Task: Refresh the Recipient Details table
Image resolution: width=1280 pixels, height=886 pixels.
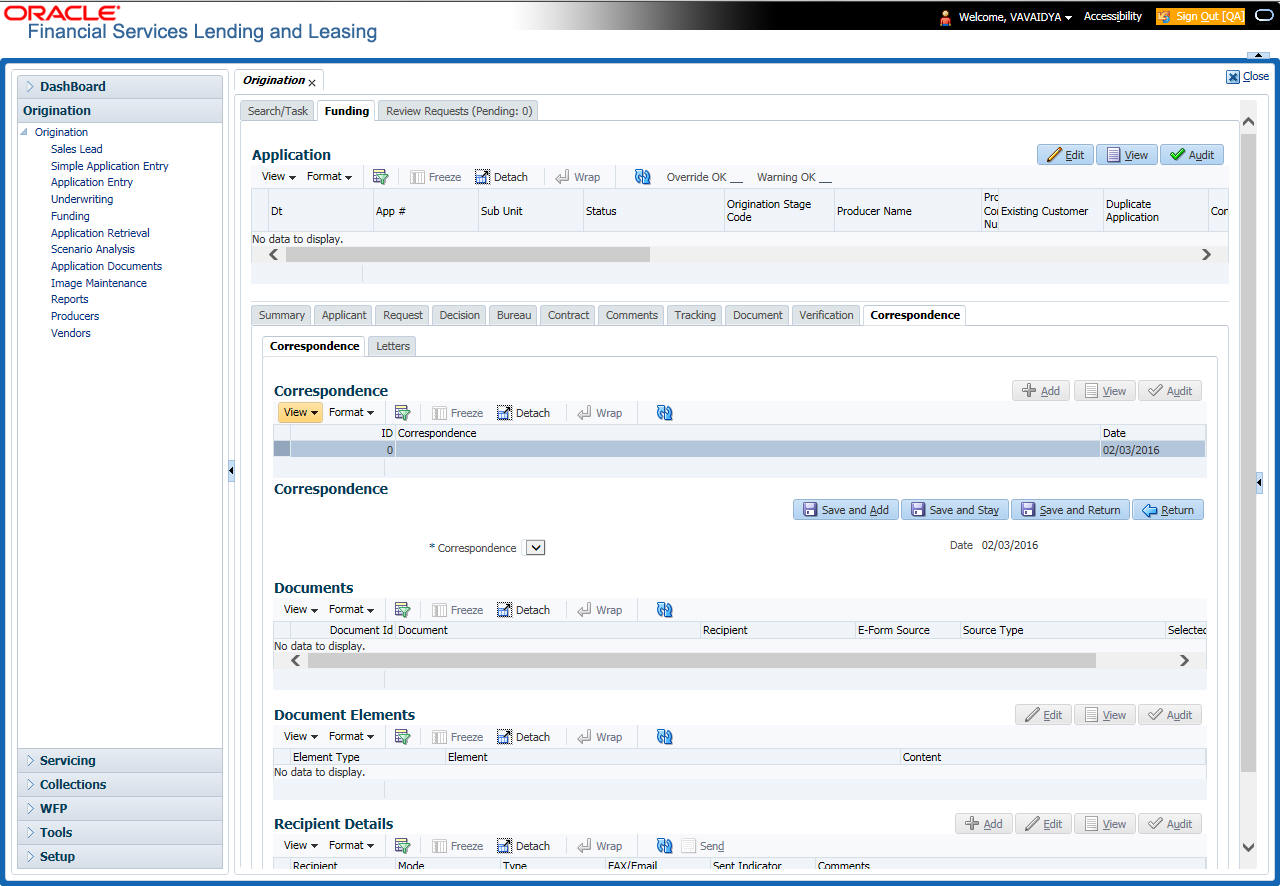Action: pyautogui.click(x=665, y=846)
